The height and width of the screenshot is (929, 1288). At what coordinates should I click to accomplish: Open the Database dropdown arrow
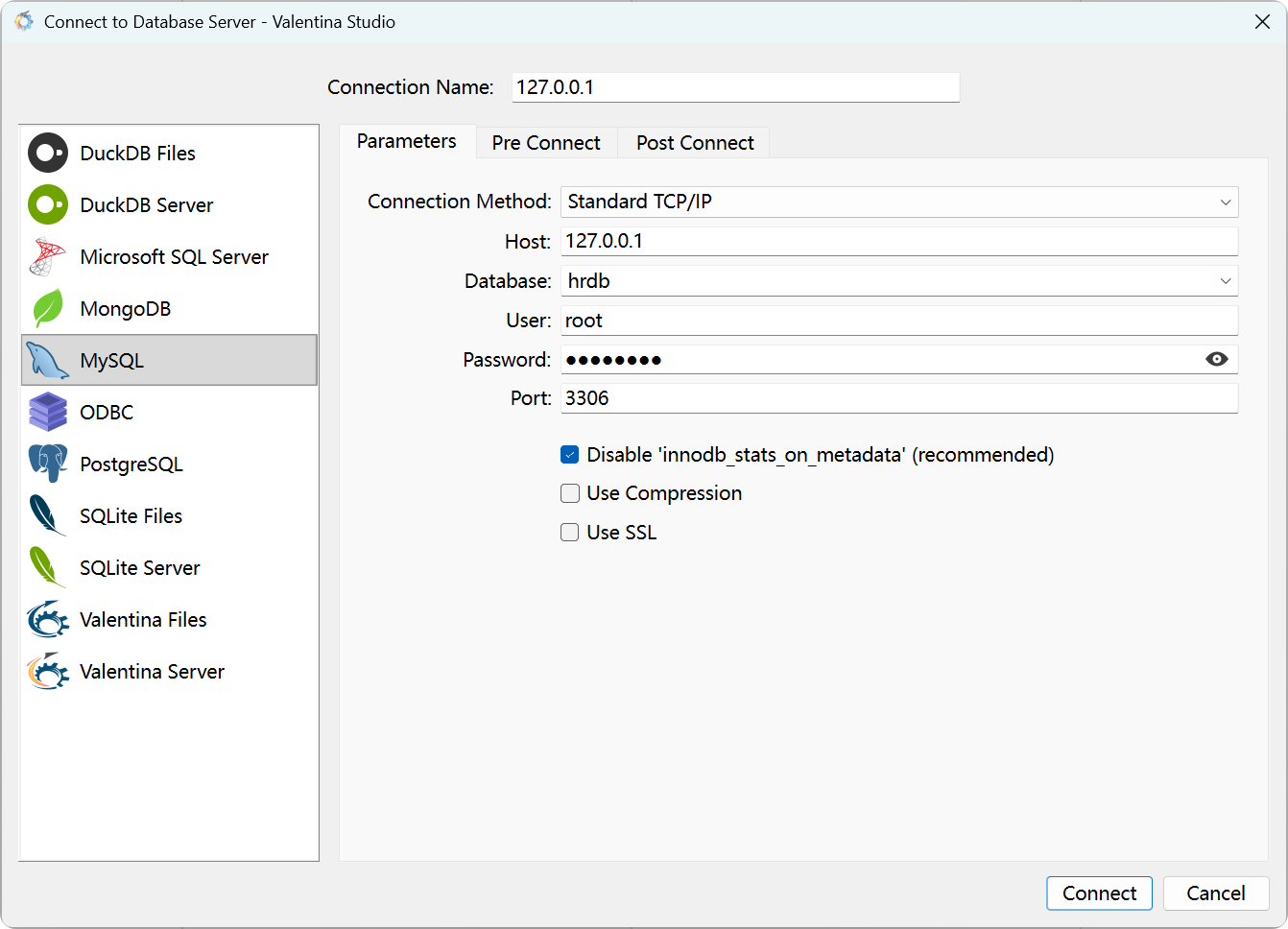coord(1225,281)
